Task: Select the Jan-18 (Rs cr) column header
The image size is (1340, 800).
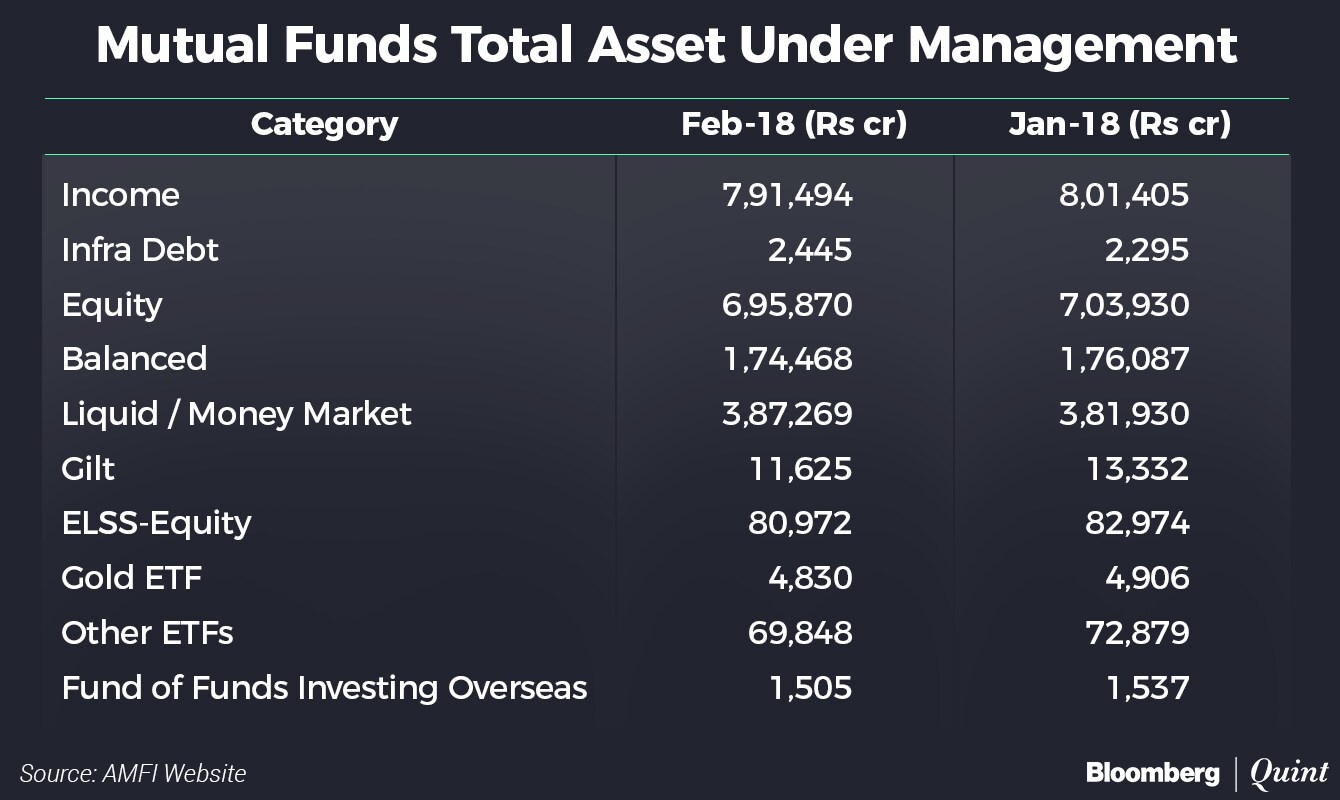Action: pyautogui.click(x=1120, y=125)
